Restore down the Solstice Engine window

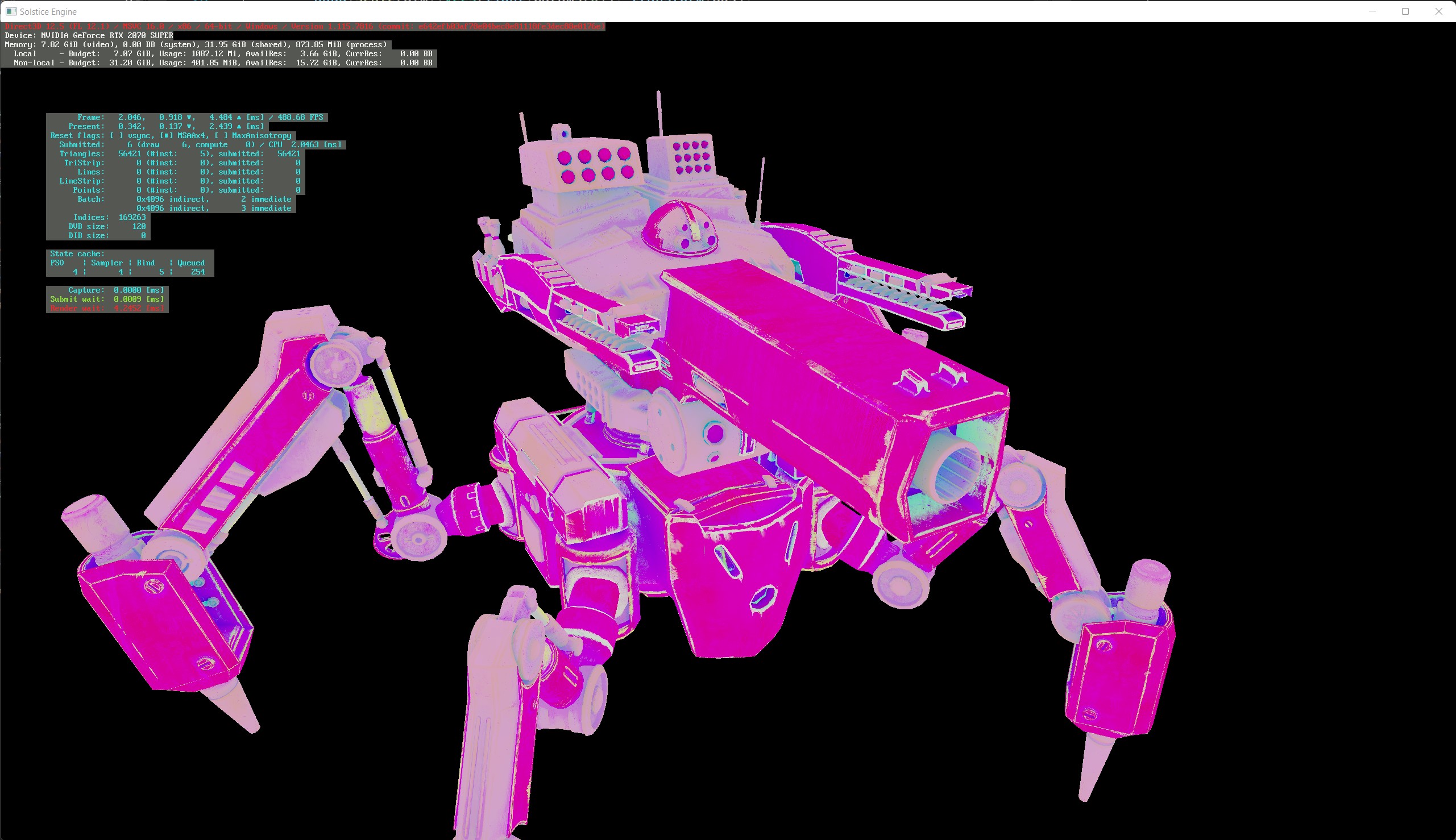1405,11
